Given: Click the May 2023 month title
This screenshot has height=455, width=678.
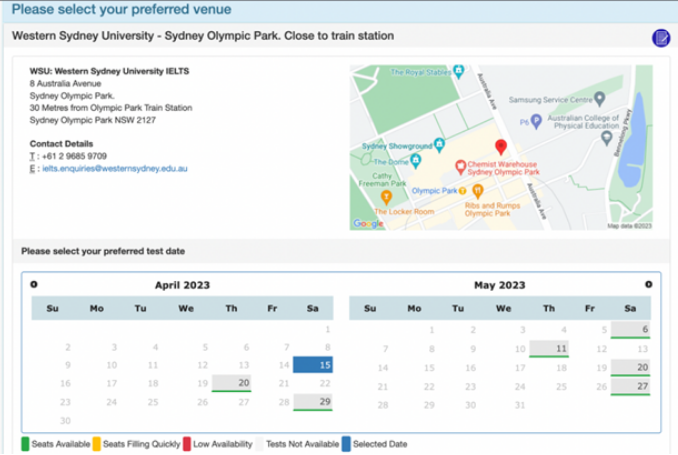Looking at the screenshot, I should (500, 285).
